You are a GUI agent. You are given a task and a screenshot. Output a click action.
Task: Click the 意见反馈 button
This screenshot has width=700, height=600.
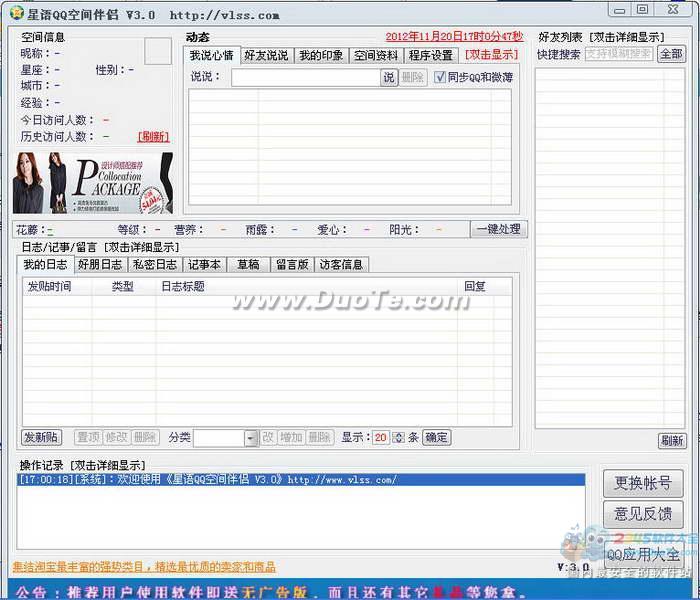[x=643, y=514]
